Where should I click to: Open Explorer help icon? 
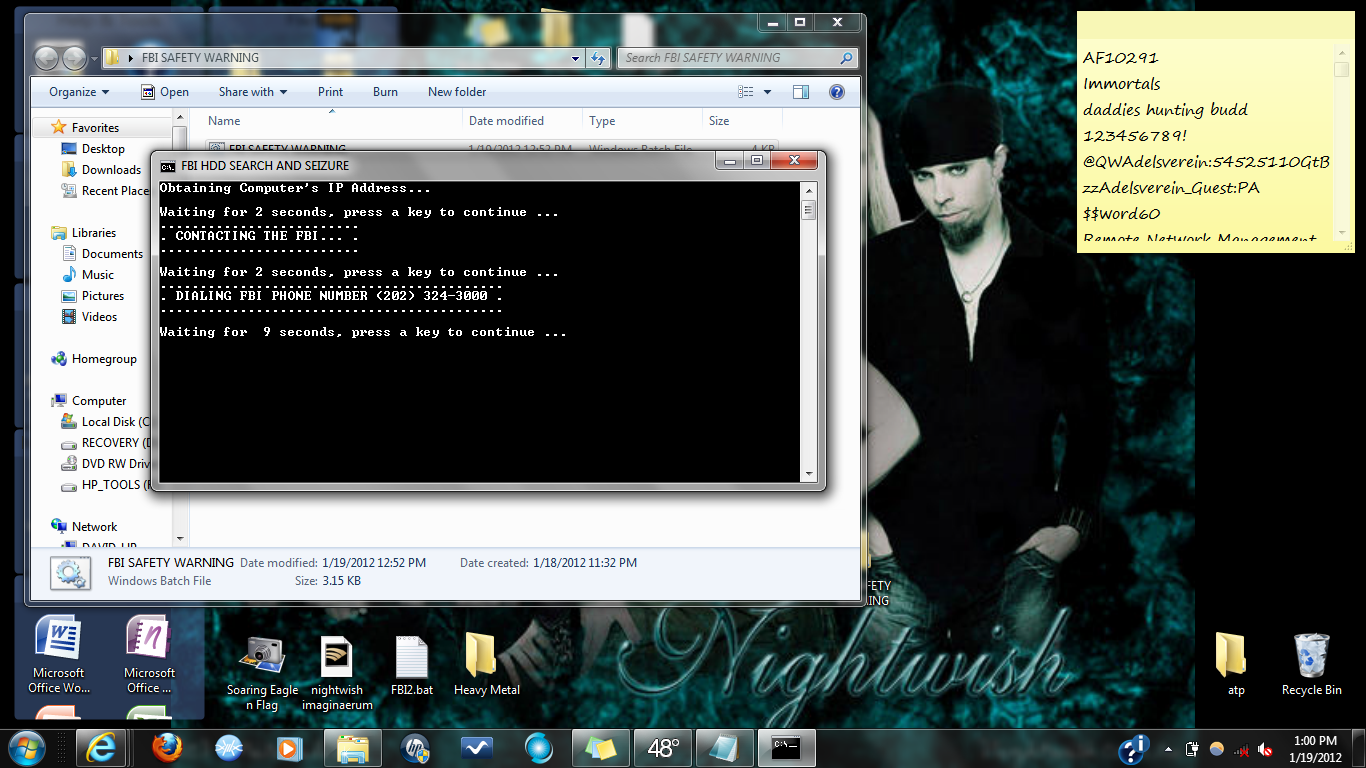[x=837, y=92]
